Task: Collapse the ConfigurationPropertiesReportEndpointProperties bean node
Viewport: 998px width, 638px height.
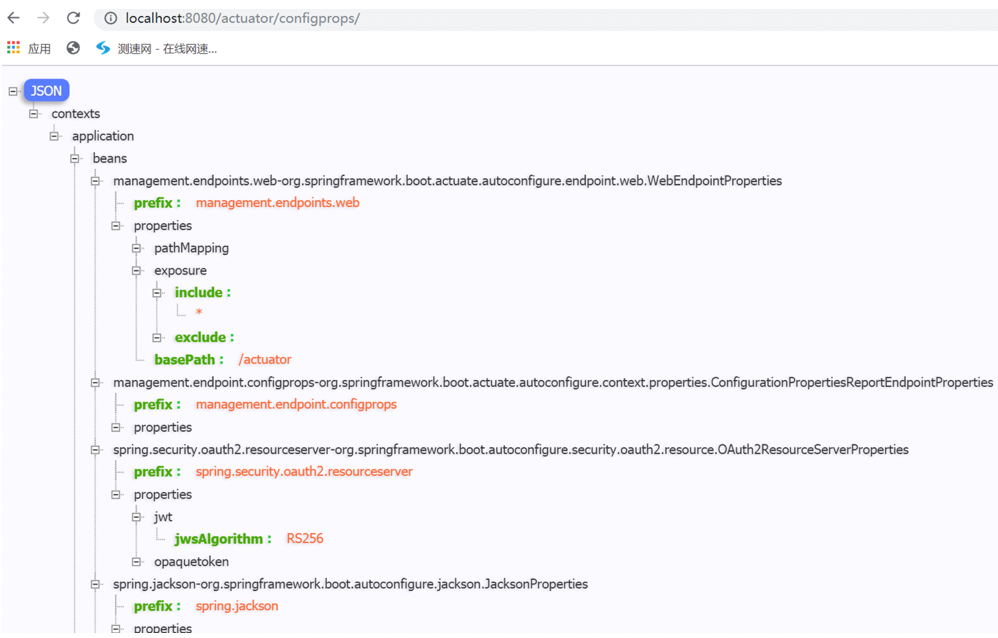Action: point(95,383)
